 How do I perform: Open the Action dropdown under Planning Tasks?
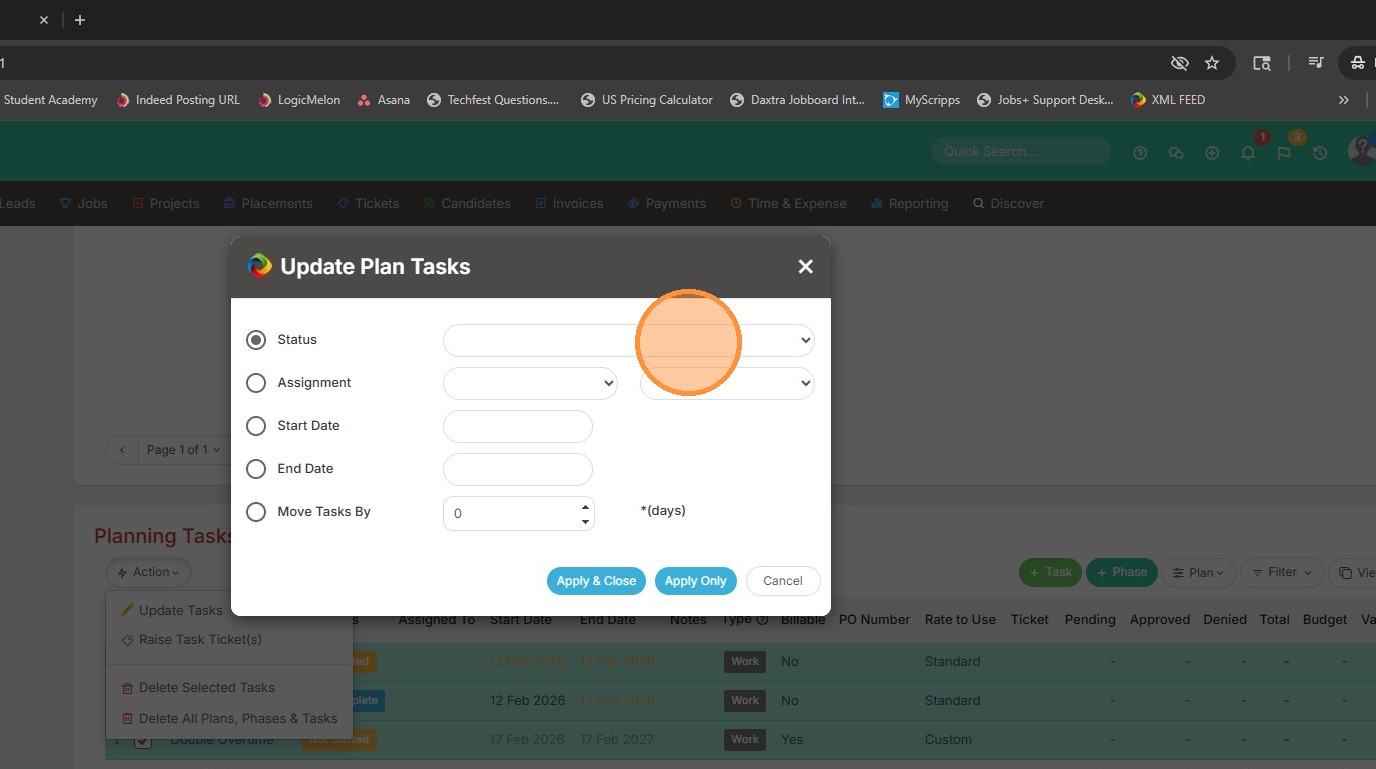click(148, 572)
